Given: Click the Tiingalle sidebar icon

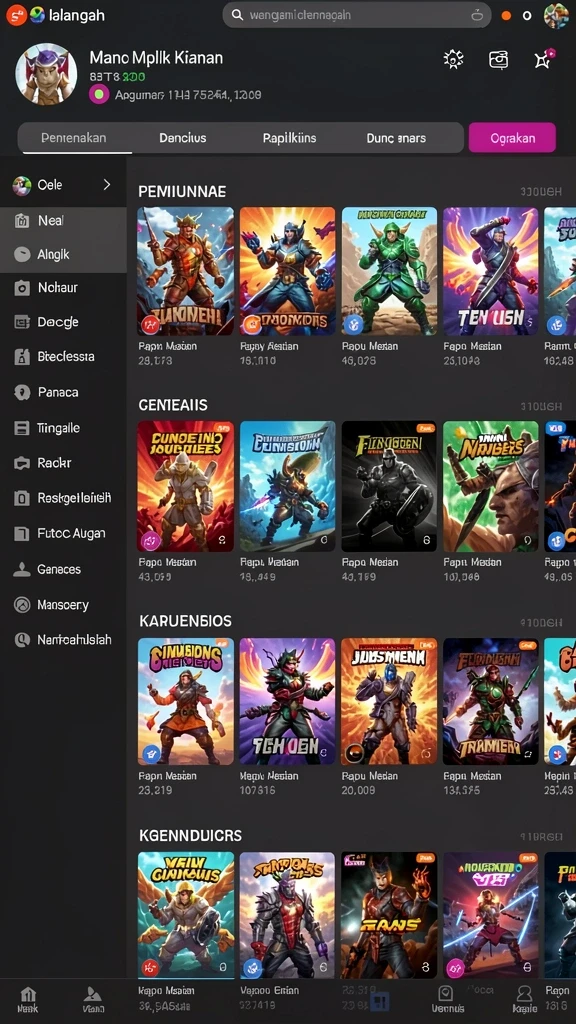Looking at the screenshot, I should [x=22, y=428].
